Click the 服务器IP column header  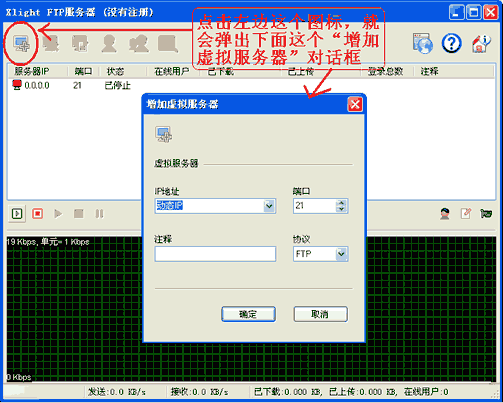pyautogui.click(x=32, y=71)
